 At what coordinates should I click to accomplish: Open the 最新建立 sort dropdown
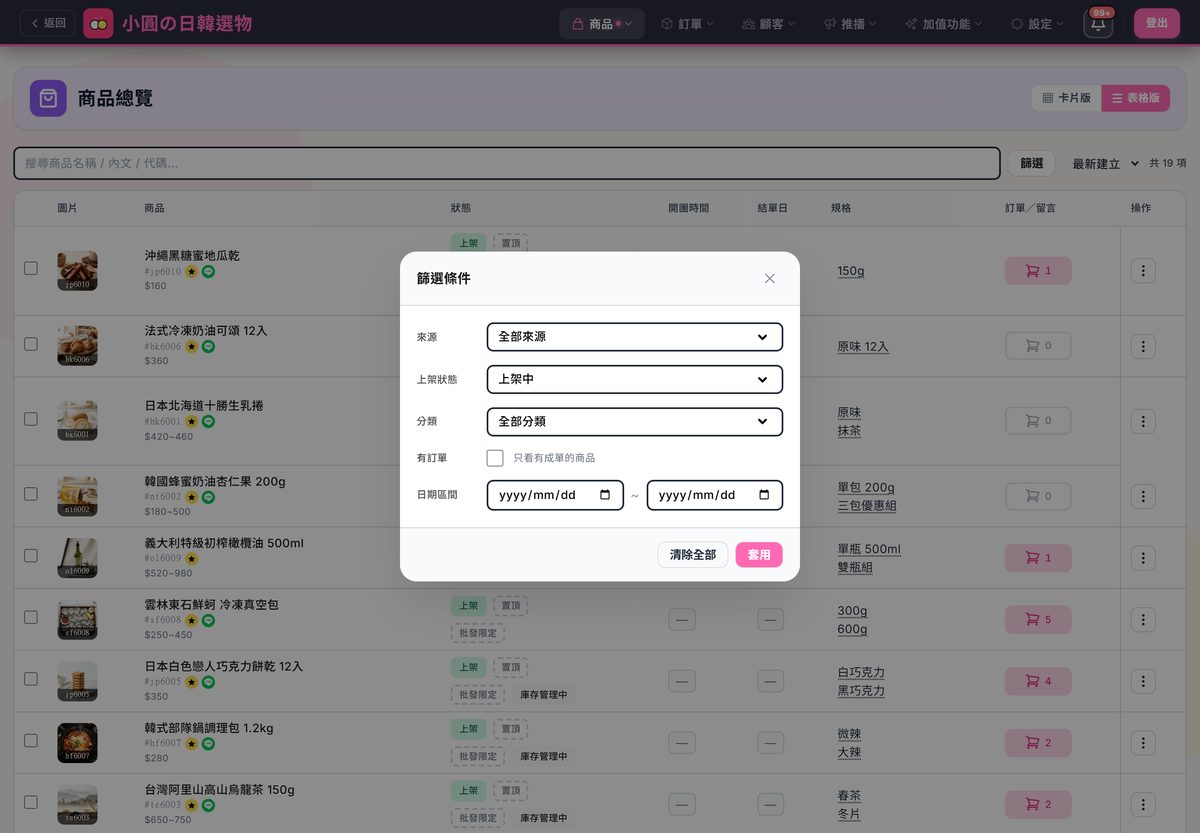(1105, 163)
